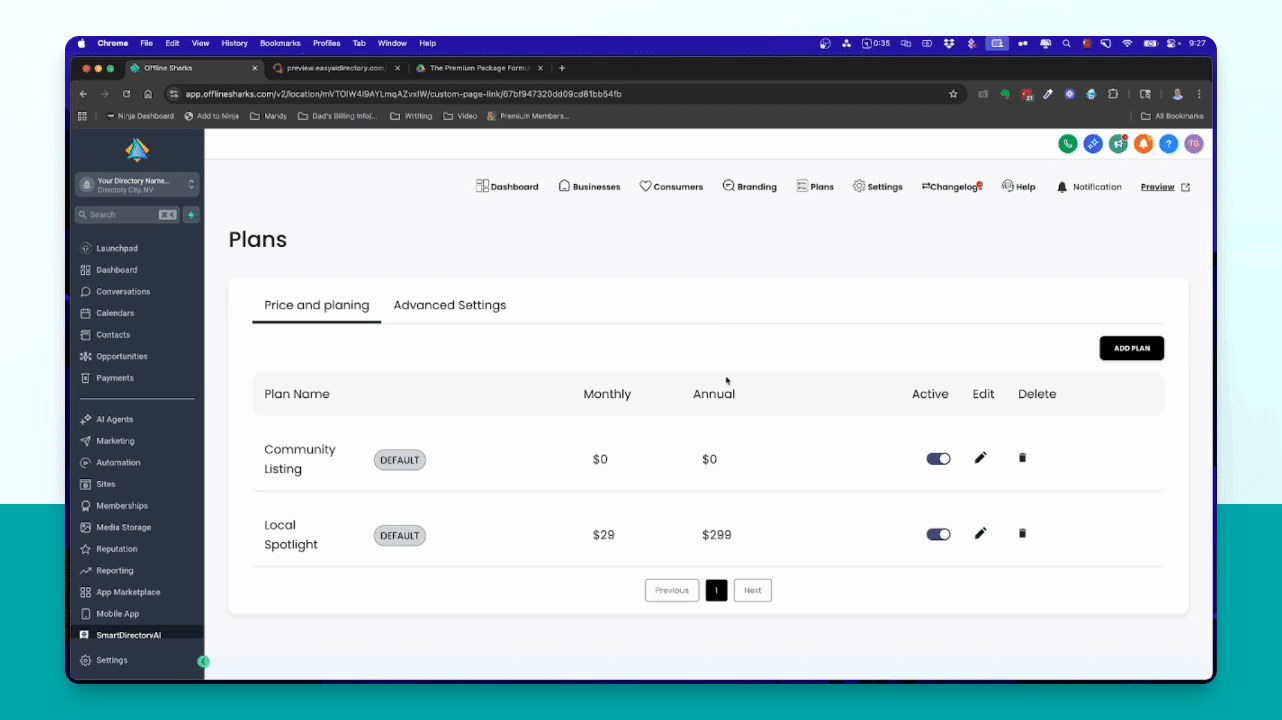1282x720 pixels.
Task: Open the Branding nav item
Action: point(750,187)
